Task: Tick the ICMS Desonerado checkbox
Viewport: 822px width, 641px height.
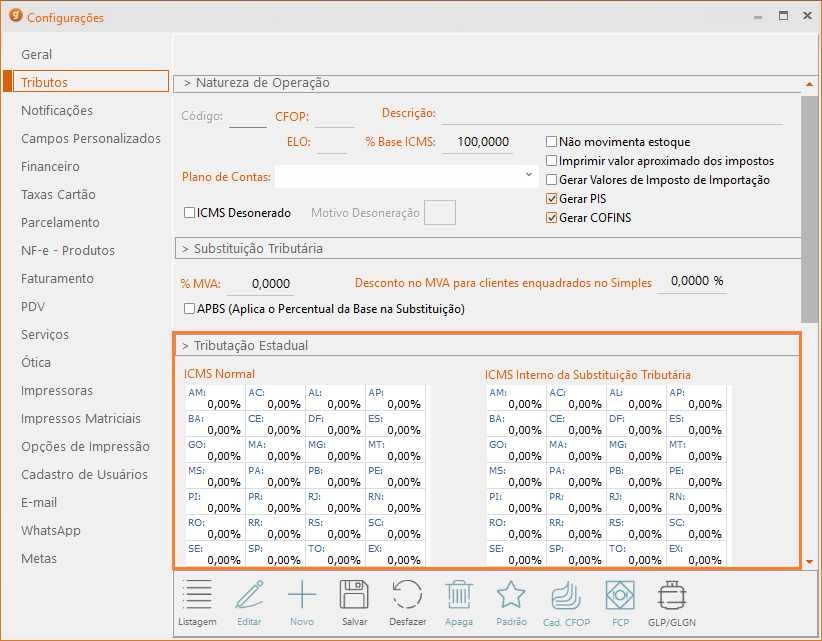Action: [x=189, y=213]
